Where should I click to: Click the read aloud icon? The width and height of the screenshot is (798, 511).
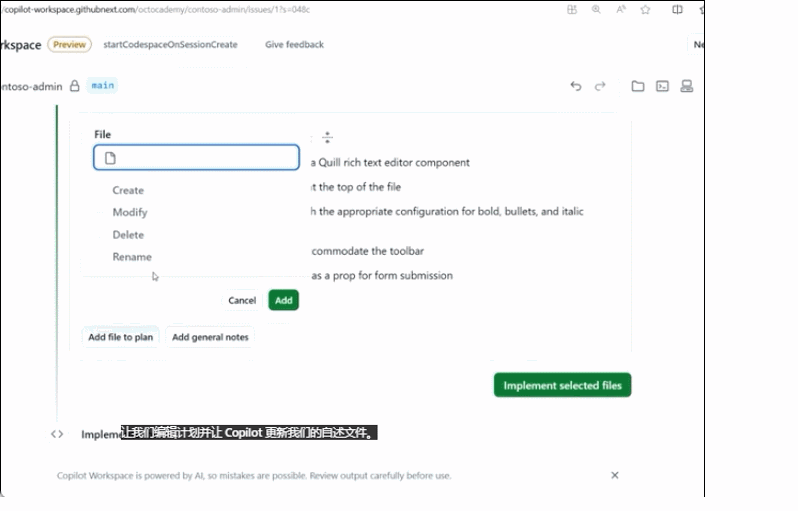(x=621, y=10)
